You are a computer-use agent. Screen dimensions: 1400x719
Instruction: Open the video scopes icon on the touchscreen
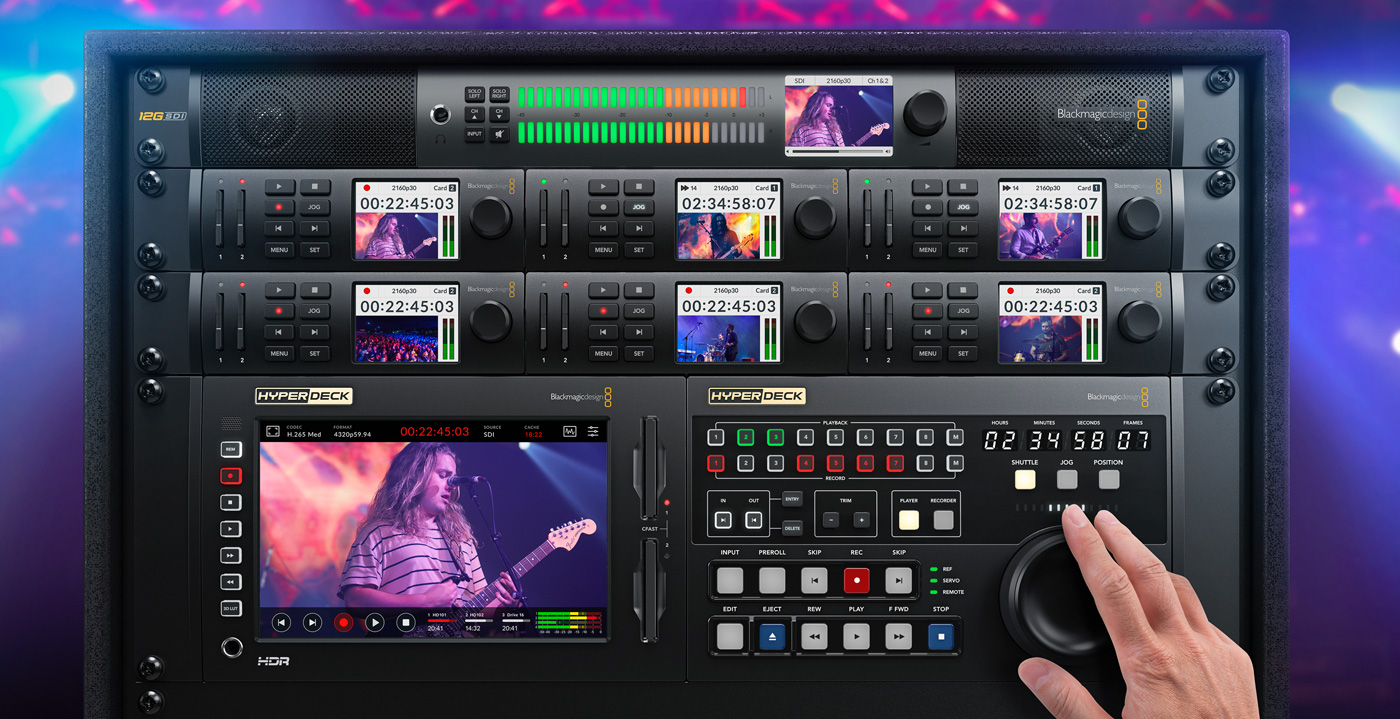click(x=570, y=431)
